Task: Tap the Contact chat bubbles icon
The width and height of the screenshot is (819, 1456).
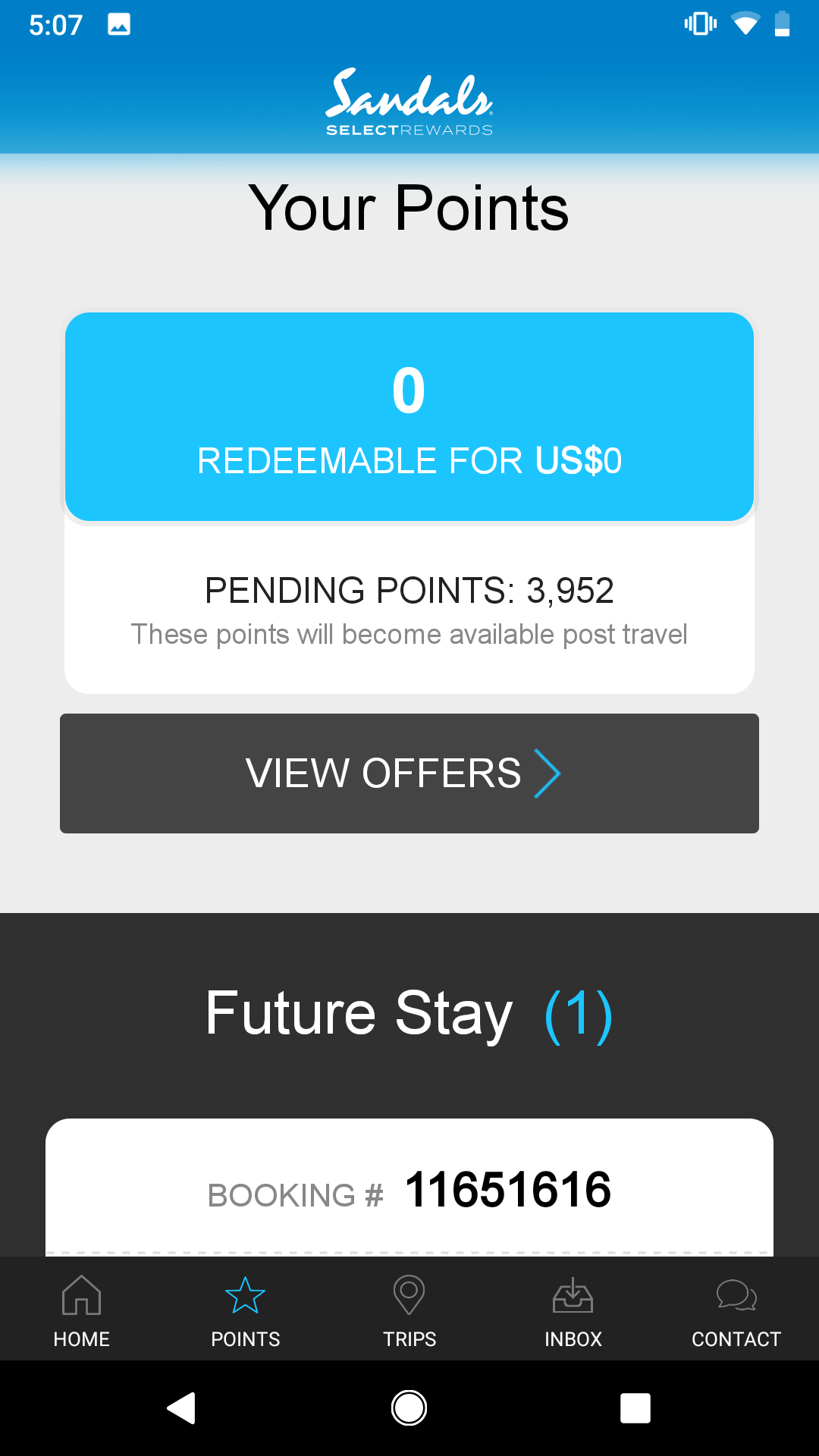Action: (x=736, y=1294)
